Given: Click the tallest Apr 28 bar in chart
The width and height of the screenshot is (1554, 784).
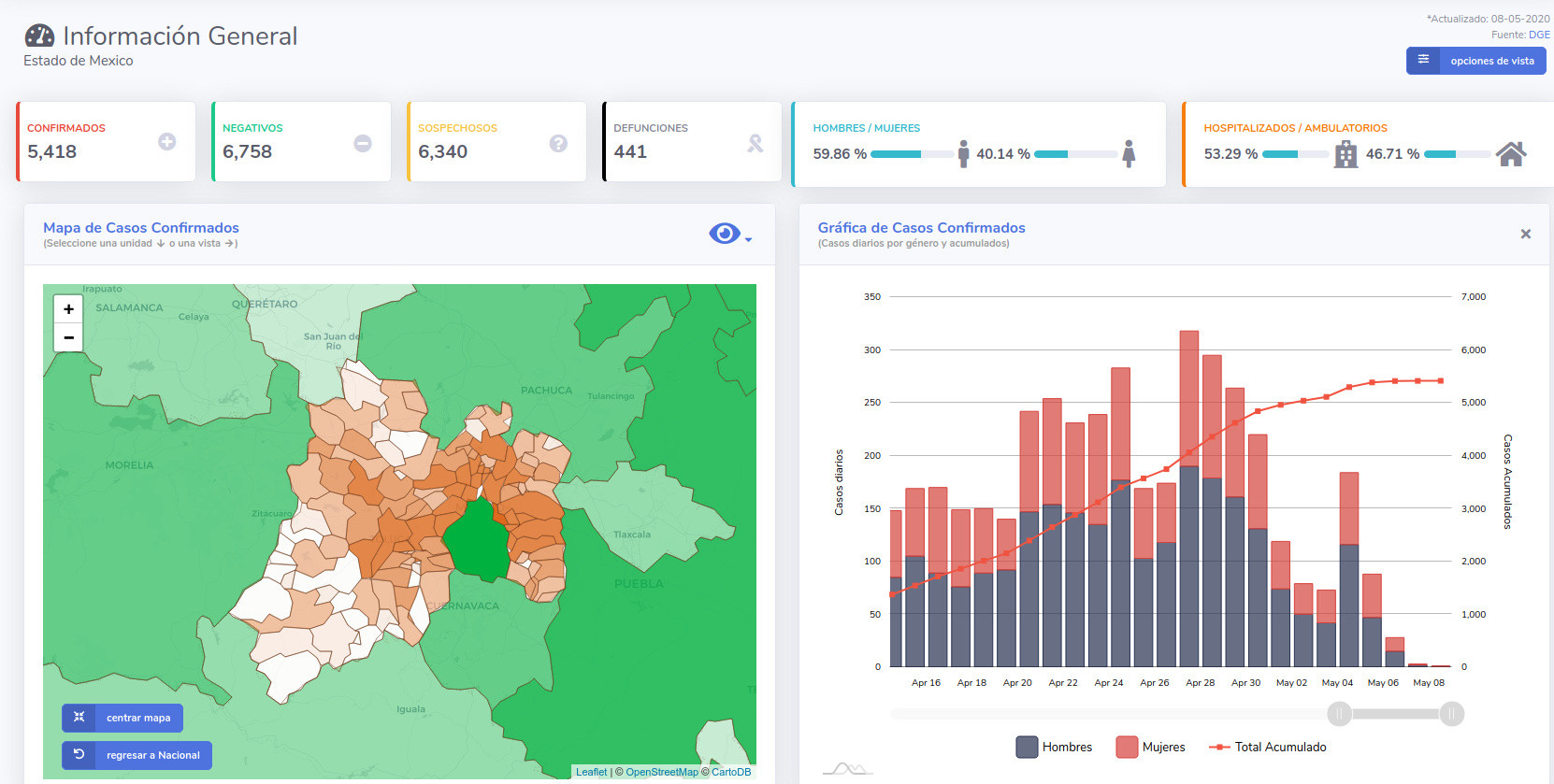Looking at the screenshot, I should click(x=1189, y=498).
